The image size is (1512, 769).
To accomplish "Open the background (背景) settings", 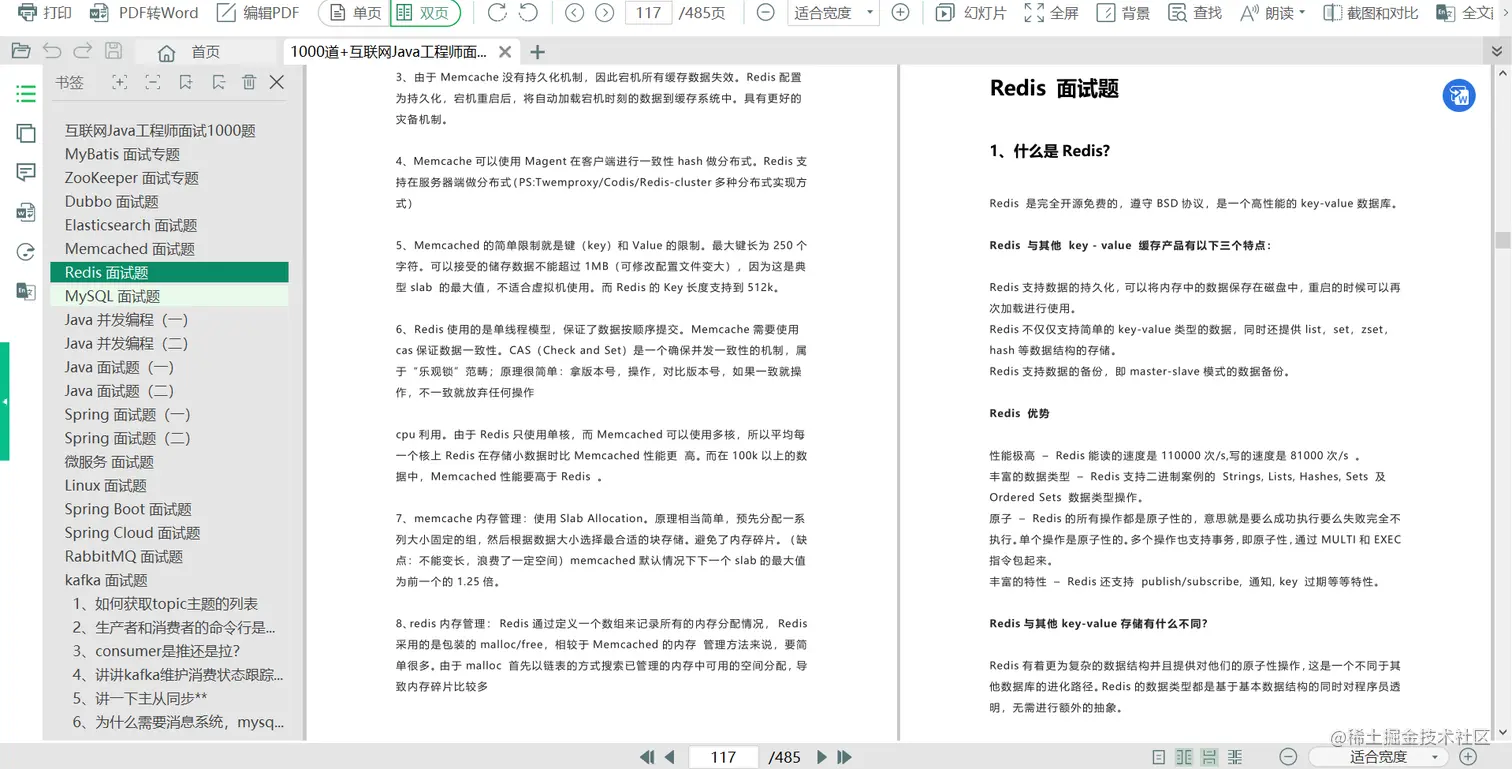I will click(x=1123, y=13).
